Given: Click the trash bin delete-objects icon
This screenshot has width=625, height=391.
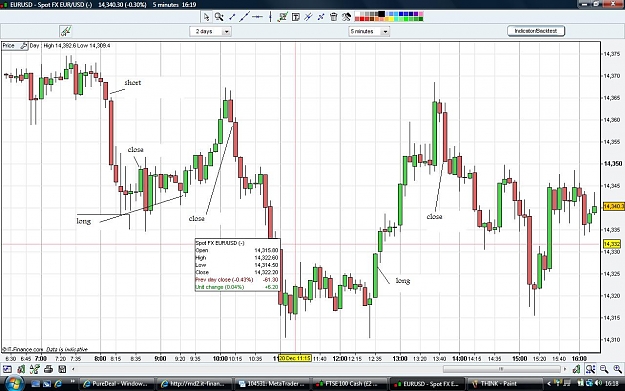Looking at the screenshot, I should tap(334, 17).
